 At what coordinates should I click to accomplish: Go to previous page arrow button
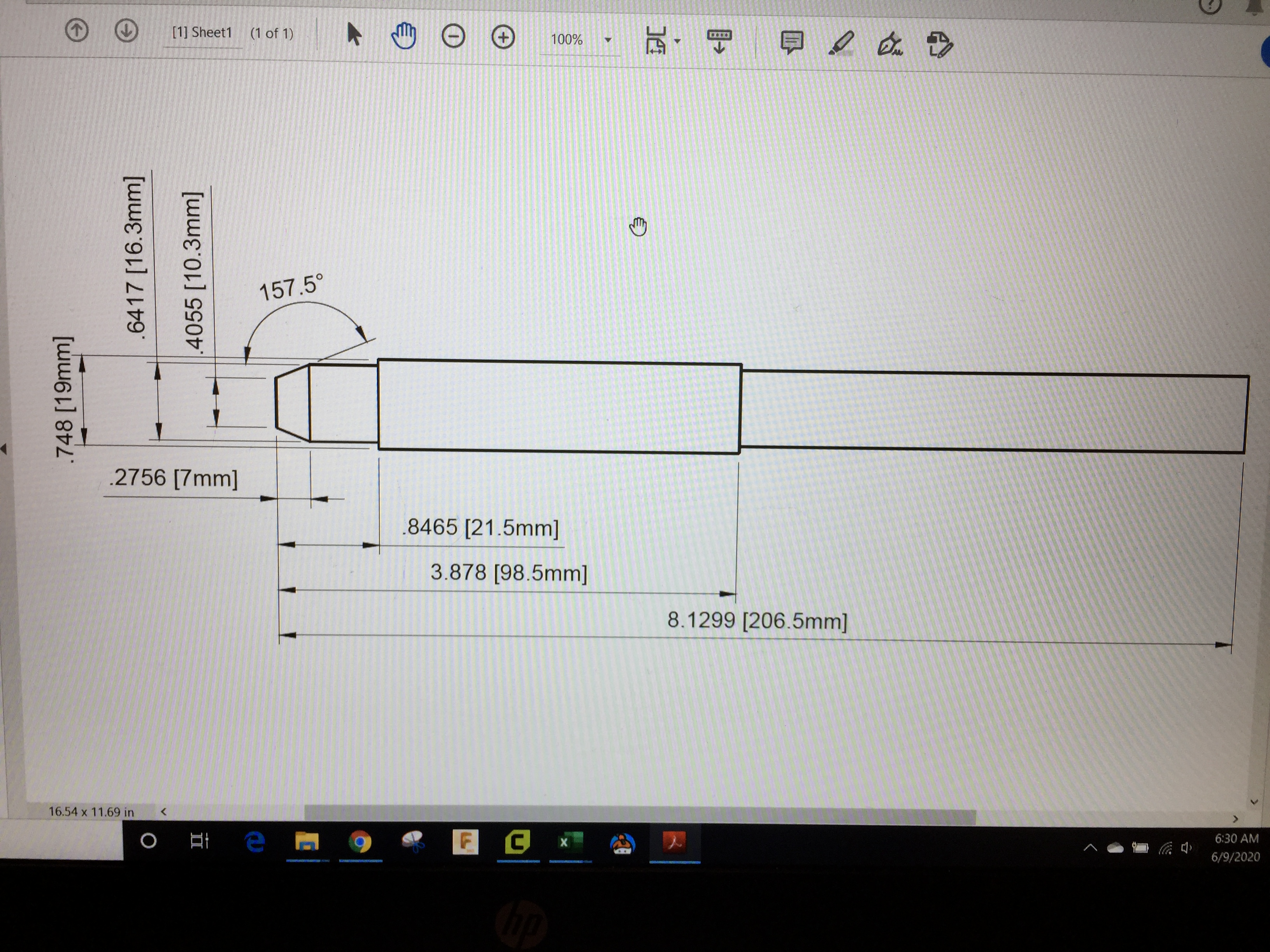point(76,30)
